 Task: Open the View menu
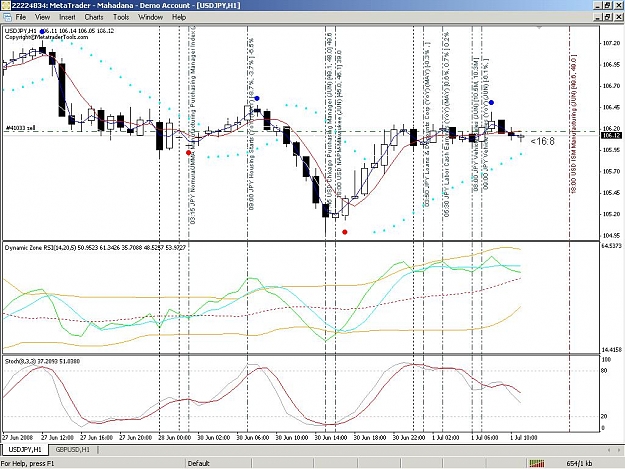(x=42, y=17)
